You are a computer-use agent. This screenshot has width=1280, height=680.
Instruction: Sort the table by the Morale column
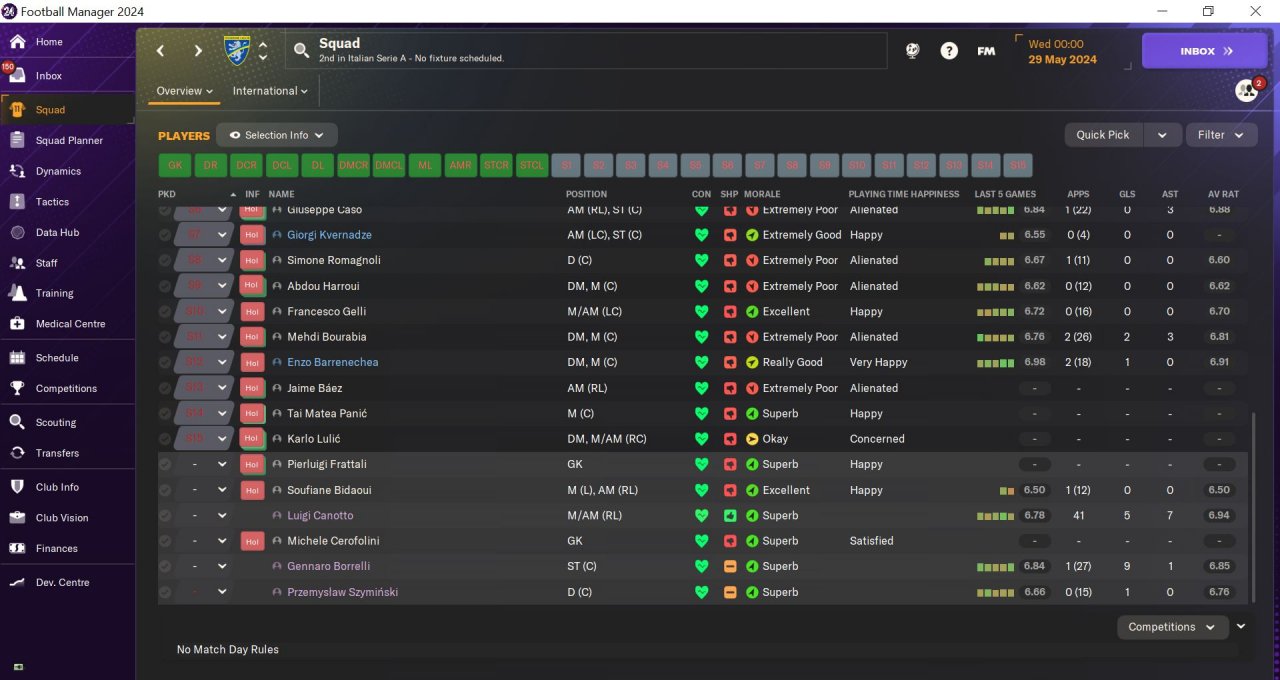click(x=762, y=194)
